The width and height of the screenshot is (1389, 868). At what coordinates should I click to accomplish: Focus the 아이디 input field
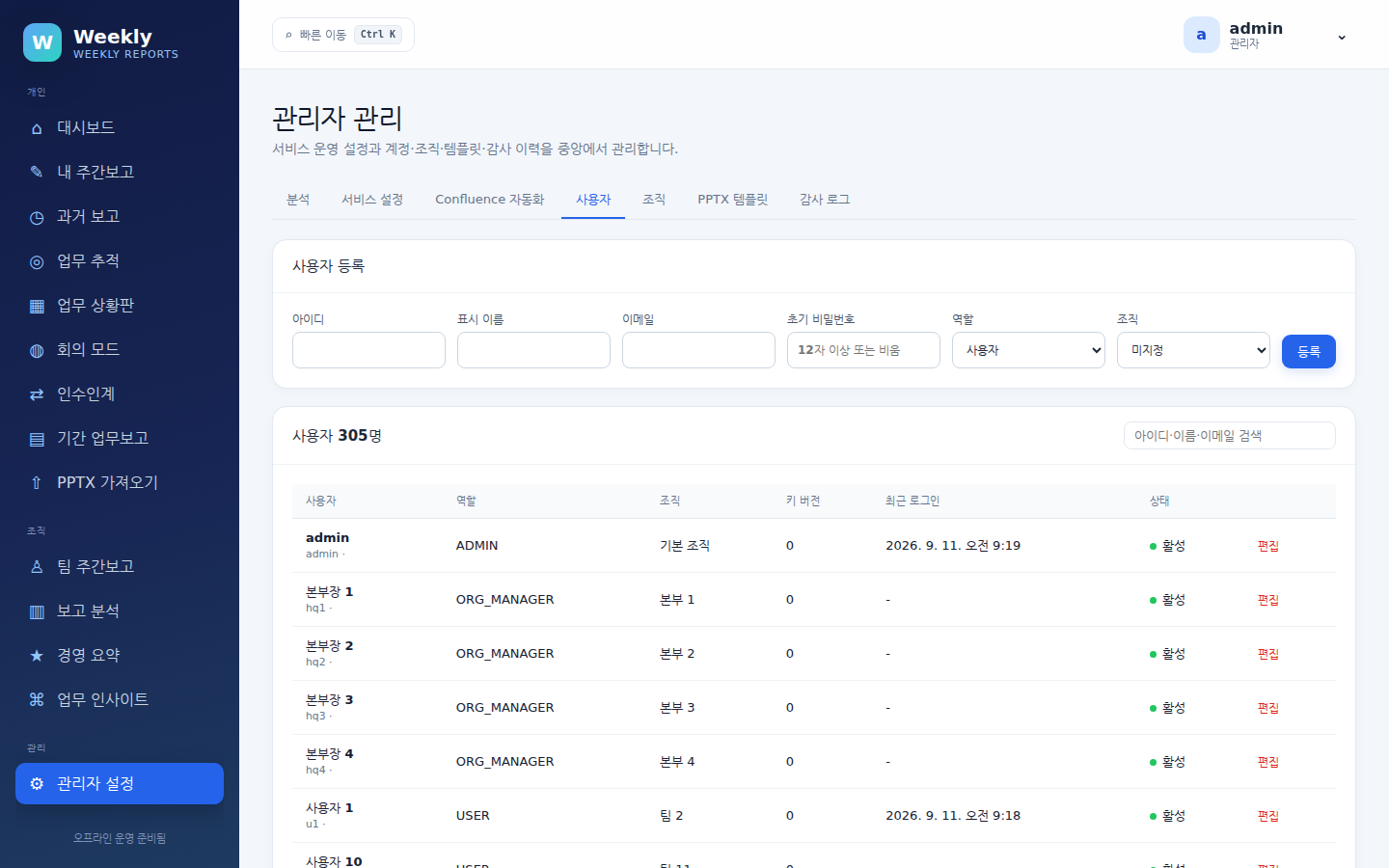(x=368, y=350)
